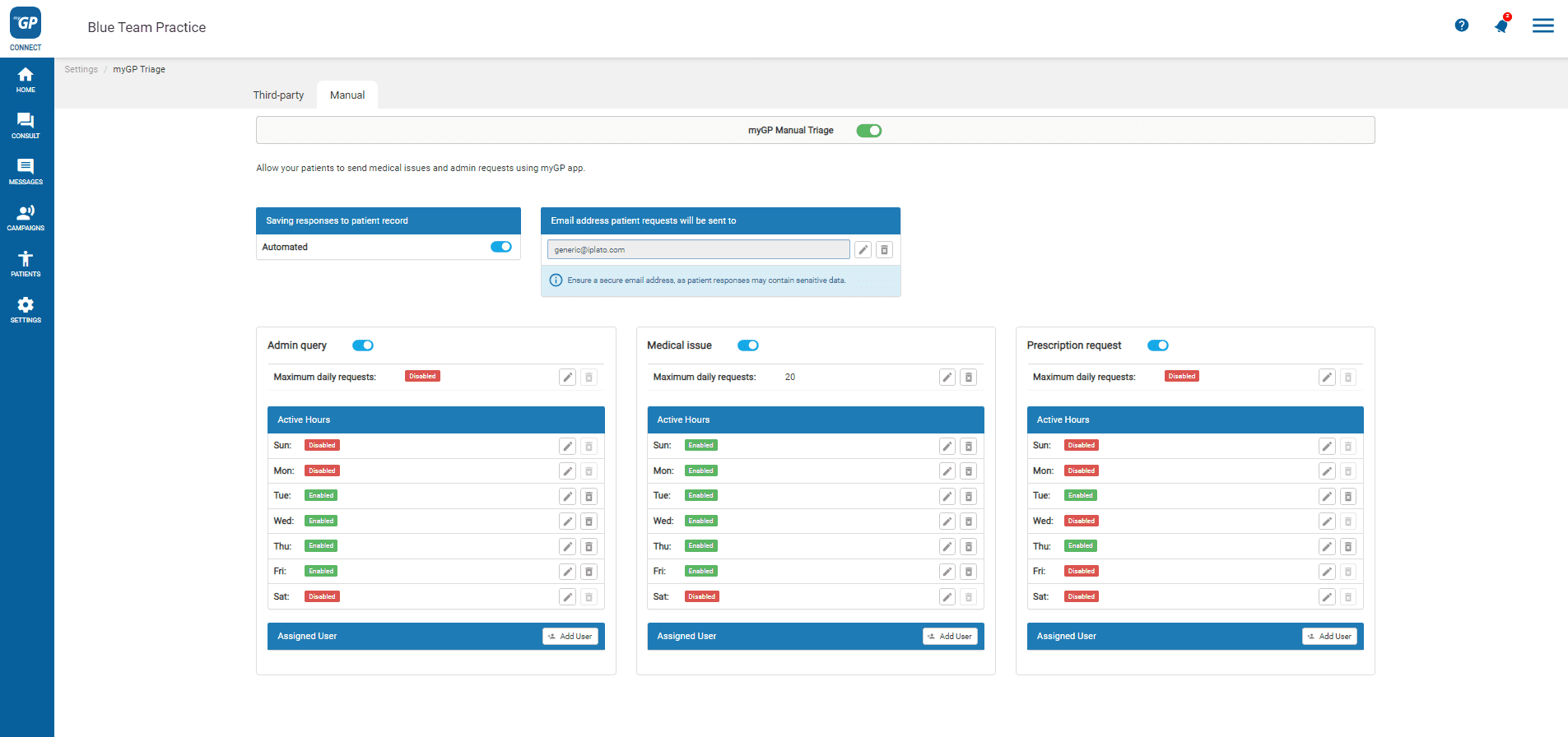The height and width of the screenshot is (737, 1568).
Task: Click the myGP Triage breadcrumb
Action: pyautogui.click(x=139, y=70)
